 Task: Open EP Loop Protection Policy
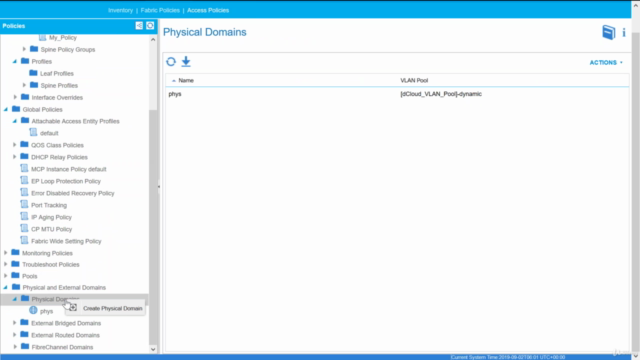66,181
